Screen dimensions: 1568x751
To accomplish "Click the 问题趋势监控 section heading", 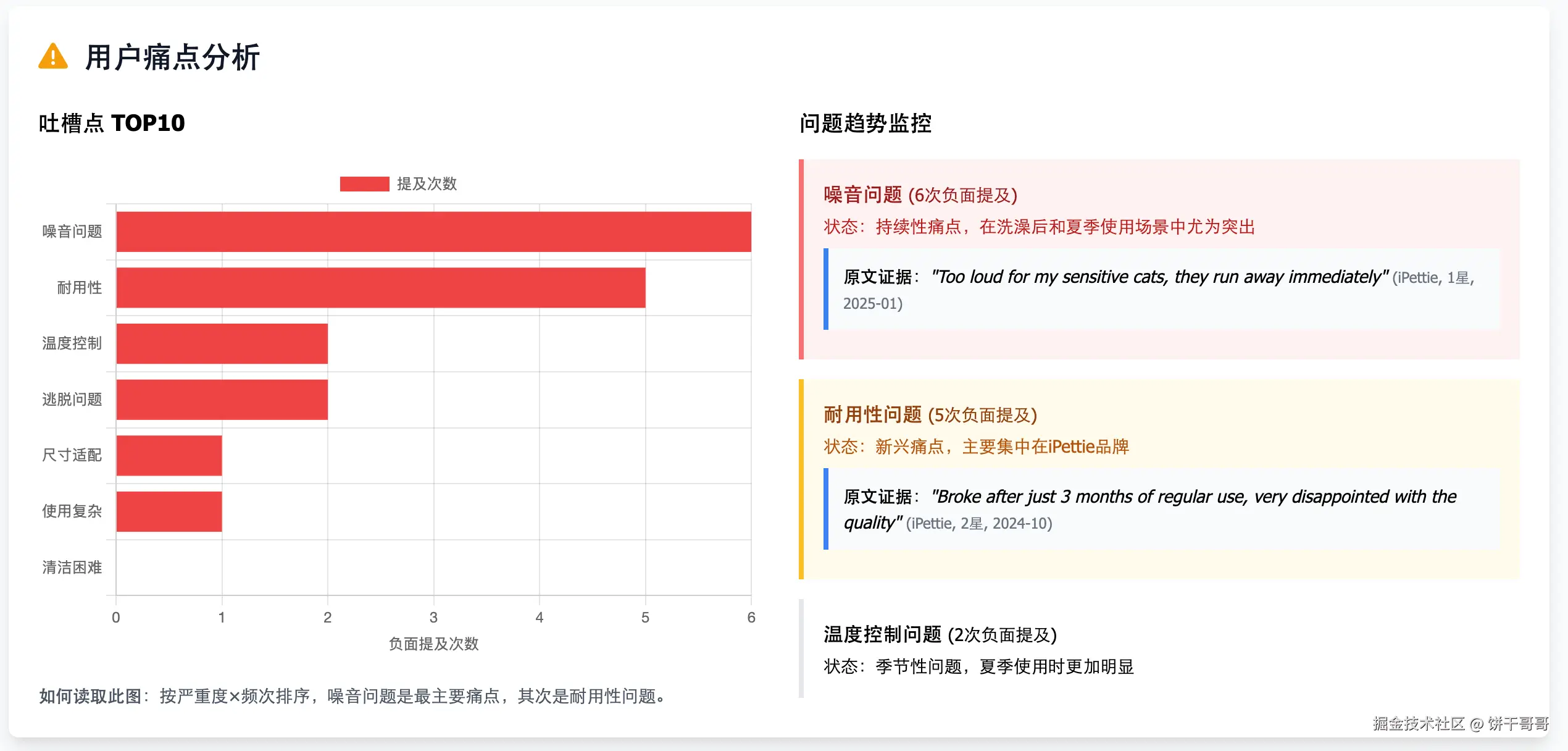I will tap(865, 123).
